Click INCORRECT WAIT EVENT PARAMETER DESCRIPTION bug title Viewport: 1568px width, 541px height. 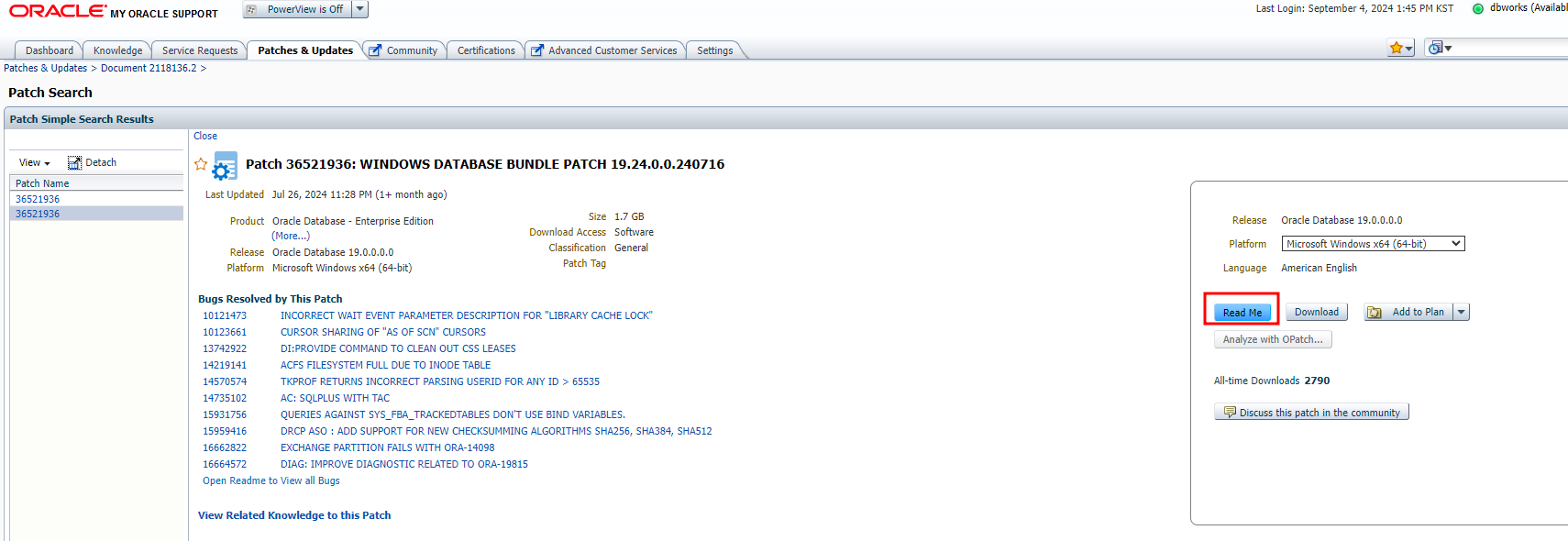[x=466, y=315]
